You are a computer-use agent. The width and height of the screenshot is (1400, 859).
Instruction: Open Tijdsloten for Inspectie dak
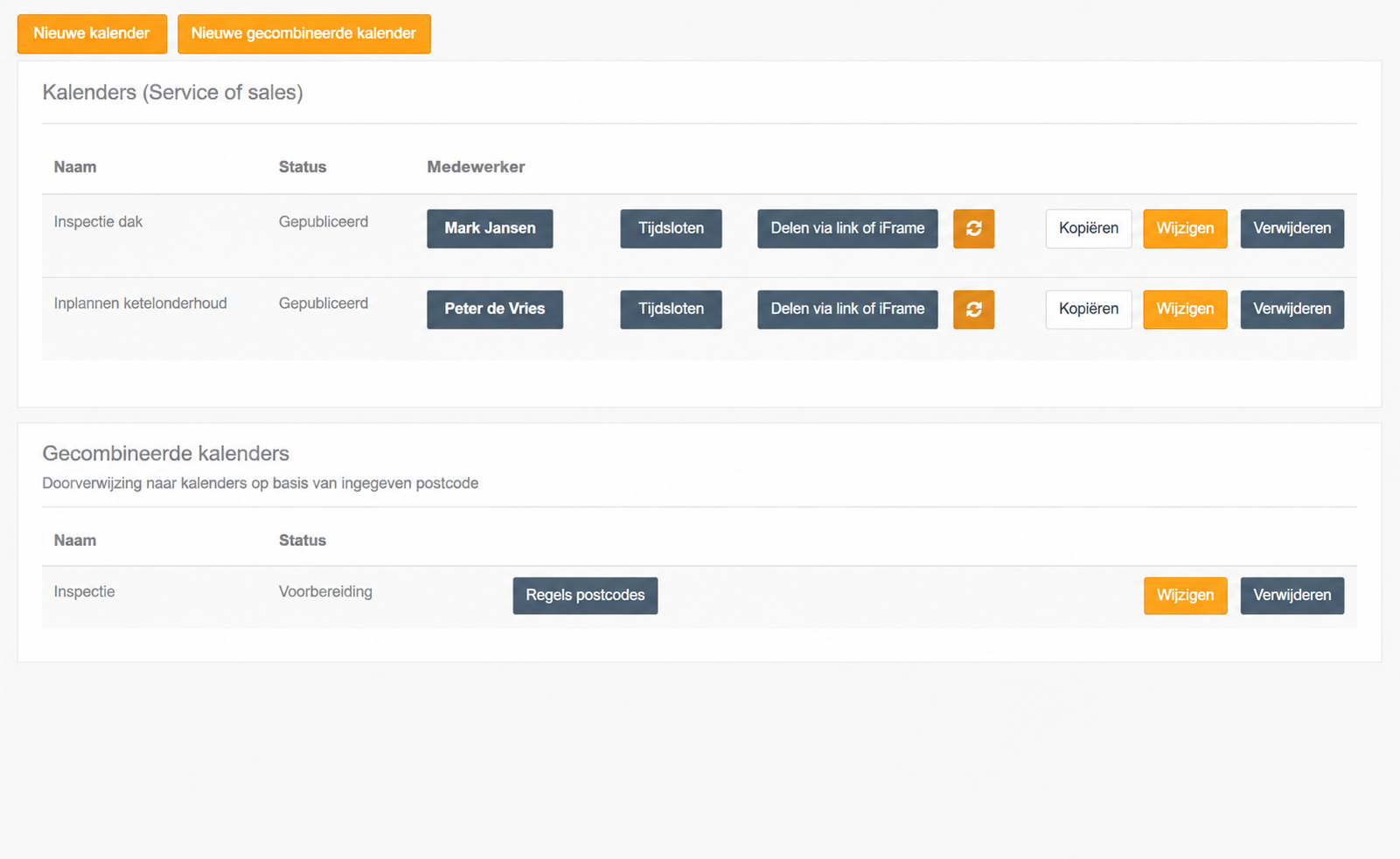[x=671, y=228]
